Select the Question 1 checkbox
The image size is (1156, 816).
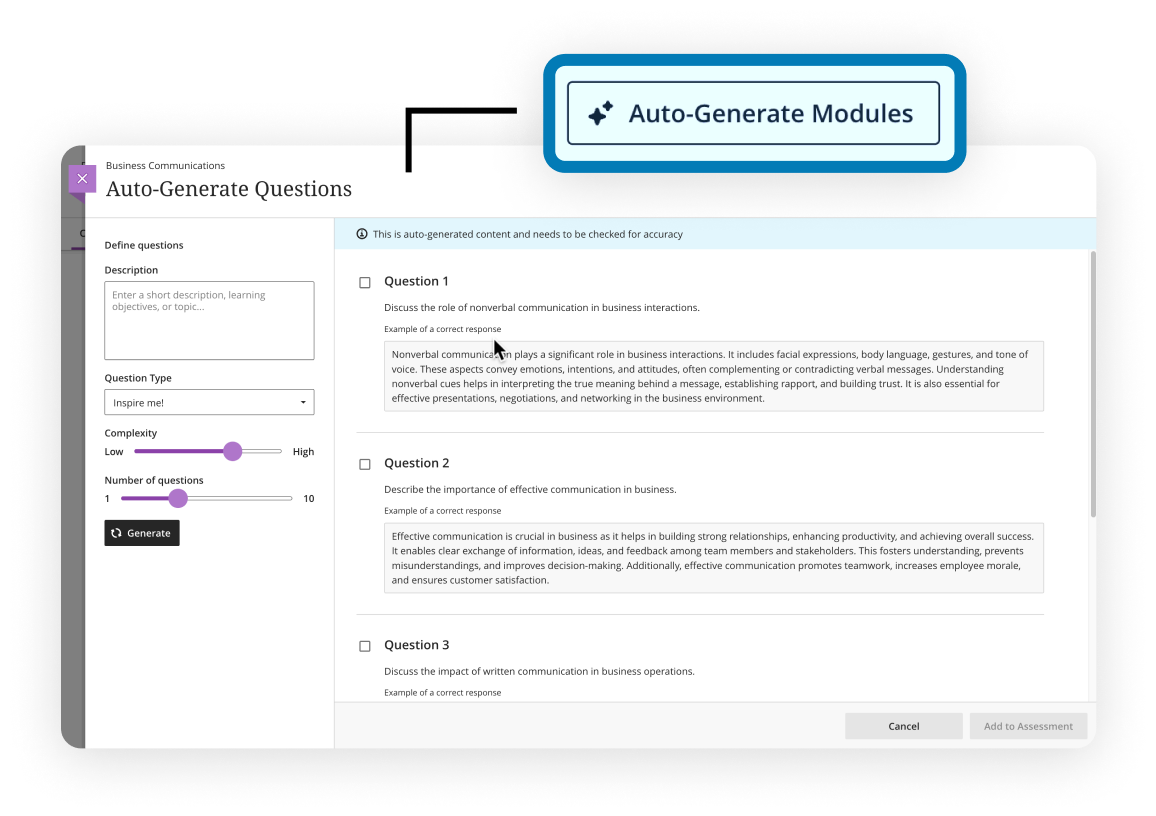coord(365,283)
